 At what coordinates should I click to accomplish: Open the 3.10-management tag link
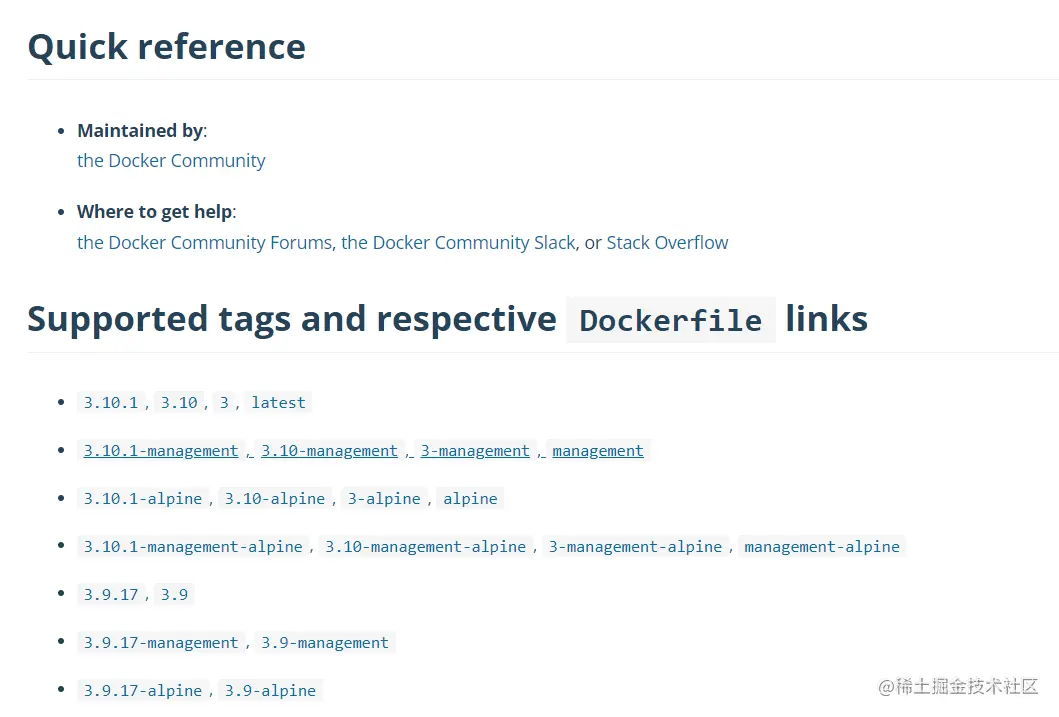point(329,451)
